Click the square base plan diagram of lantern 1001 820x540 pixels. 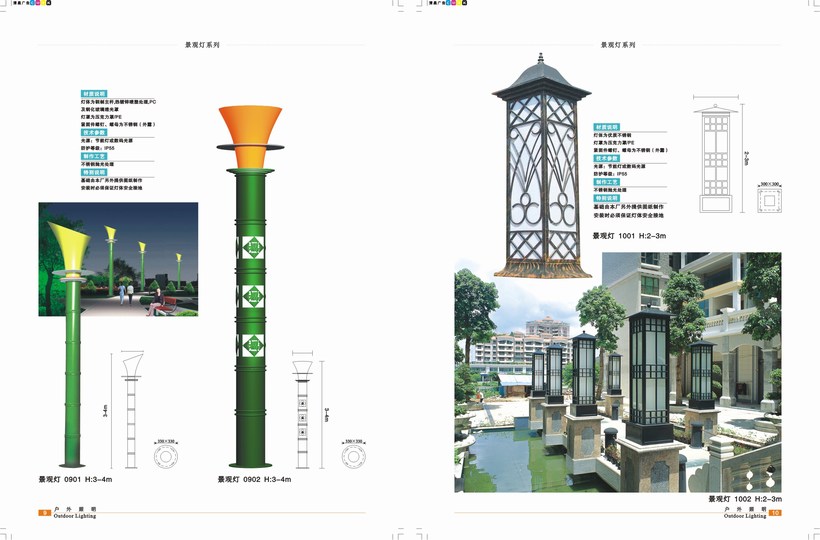[771, 202]
